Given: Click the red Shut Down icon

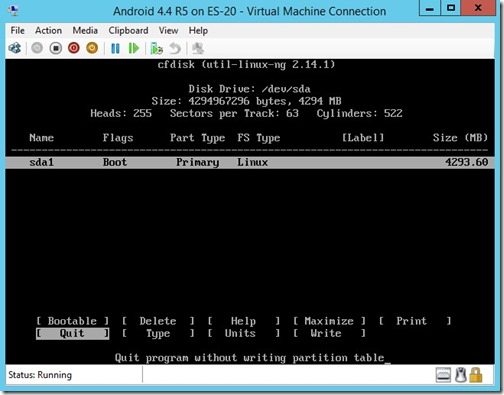Looking at the screenshot, I should pos(74,48).
